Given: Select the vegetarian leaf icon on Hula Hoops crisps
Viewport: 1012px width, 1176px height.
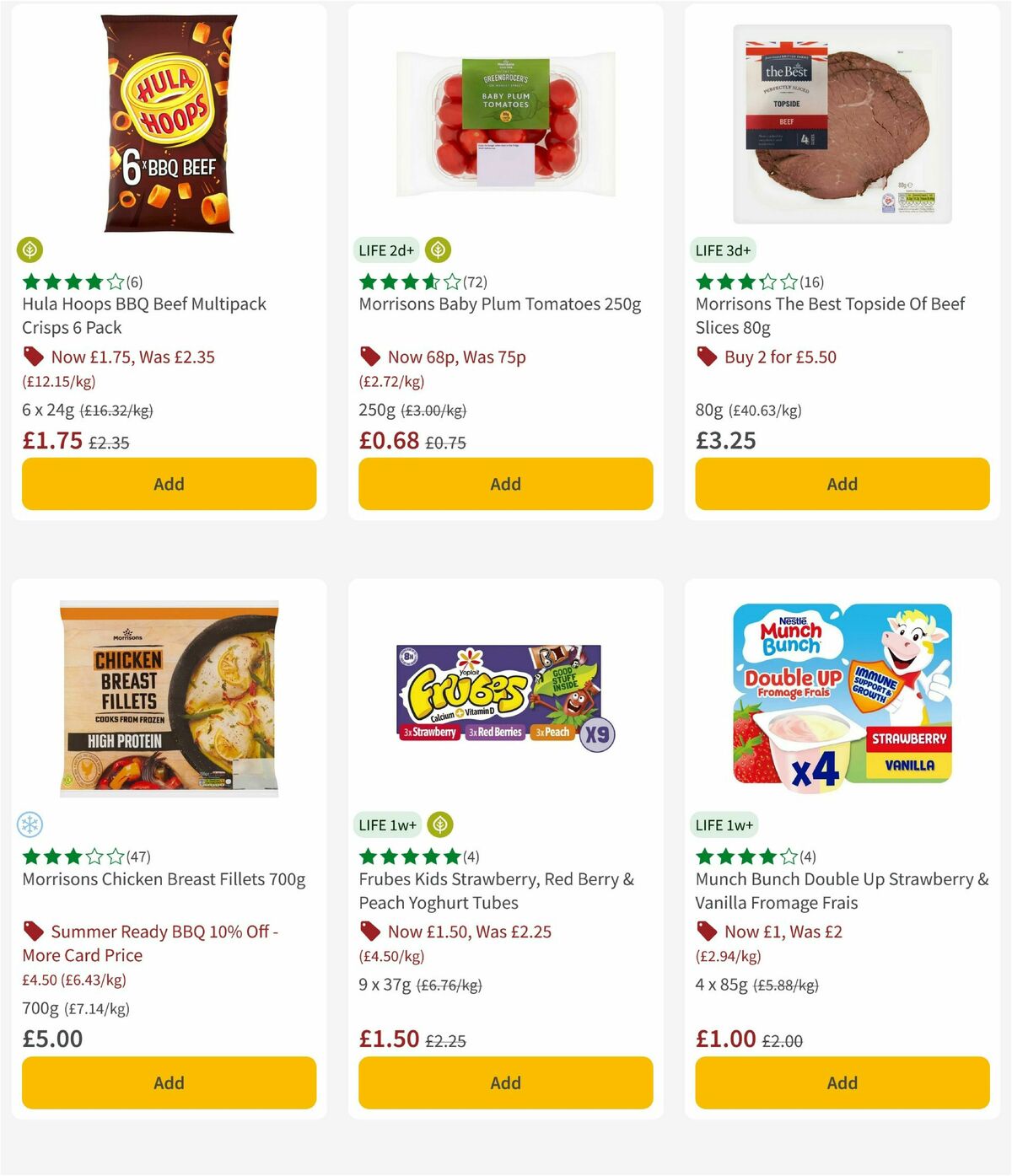Looking at the screenshot, I should coord(30,250).
